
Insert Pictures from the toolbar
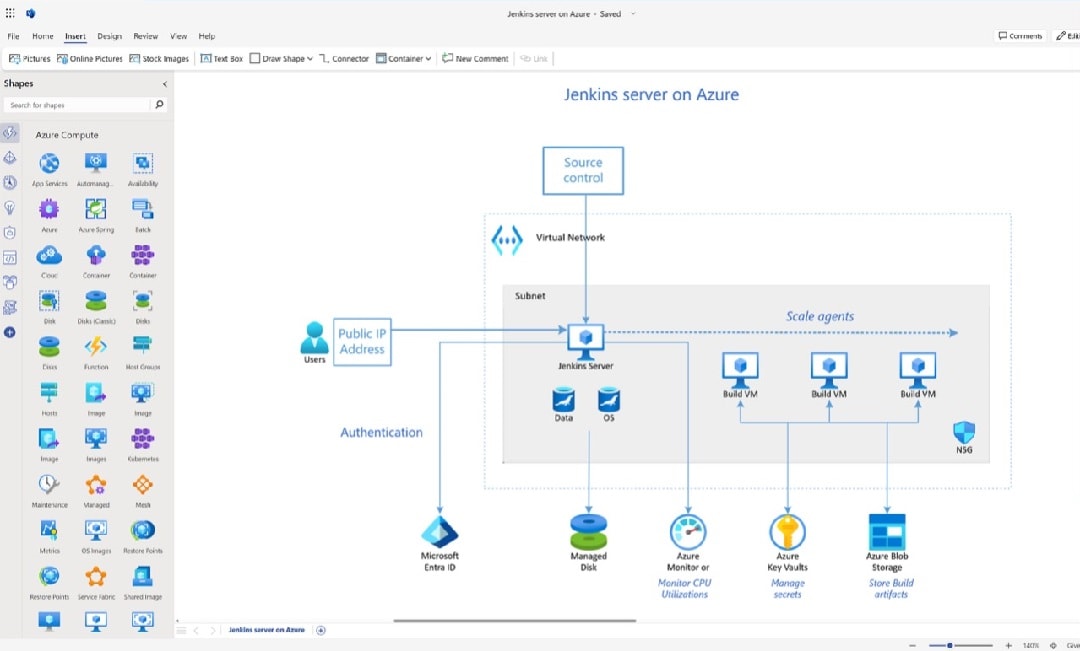point(30,59)
